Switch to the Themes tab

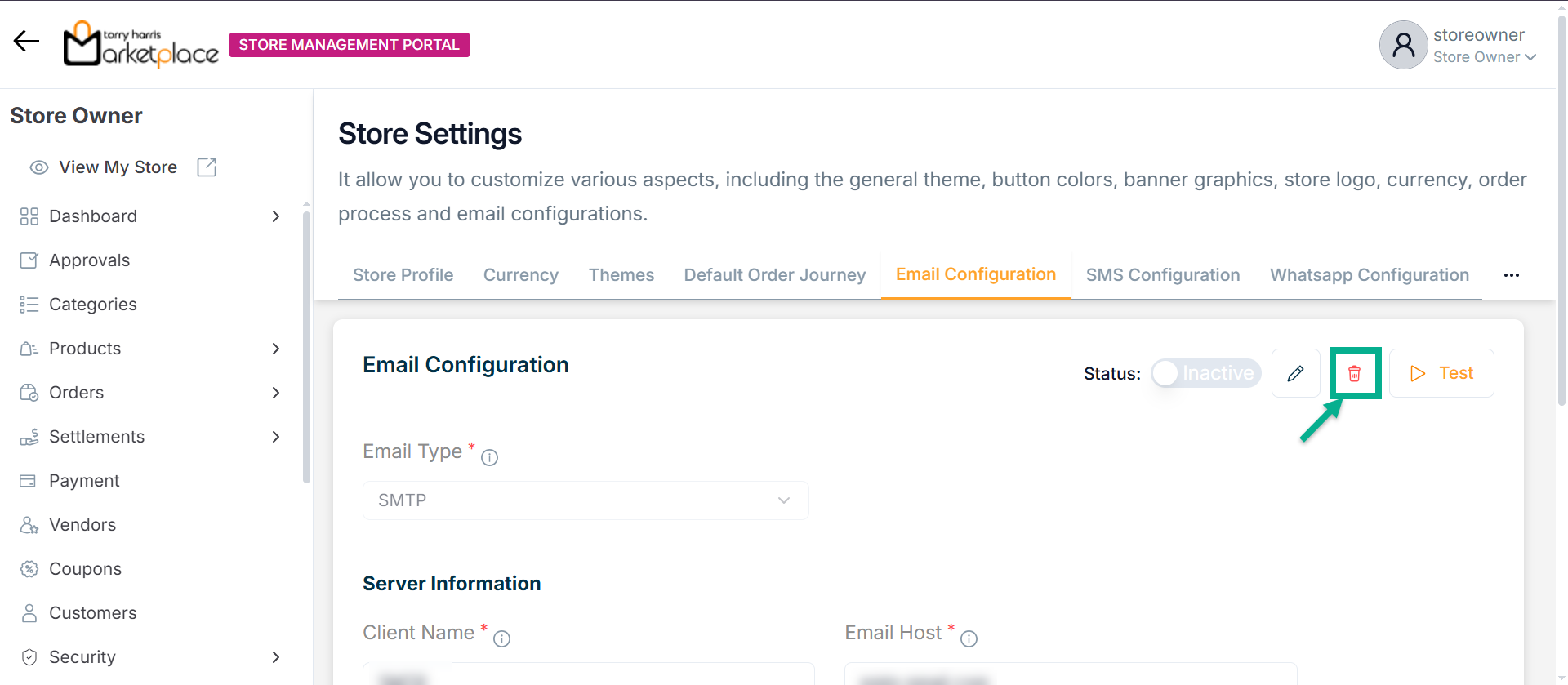click(x=621, y=275)
